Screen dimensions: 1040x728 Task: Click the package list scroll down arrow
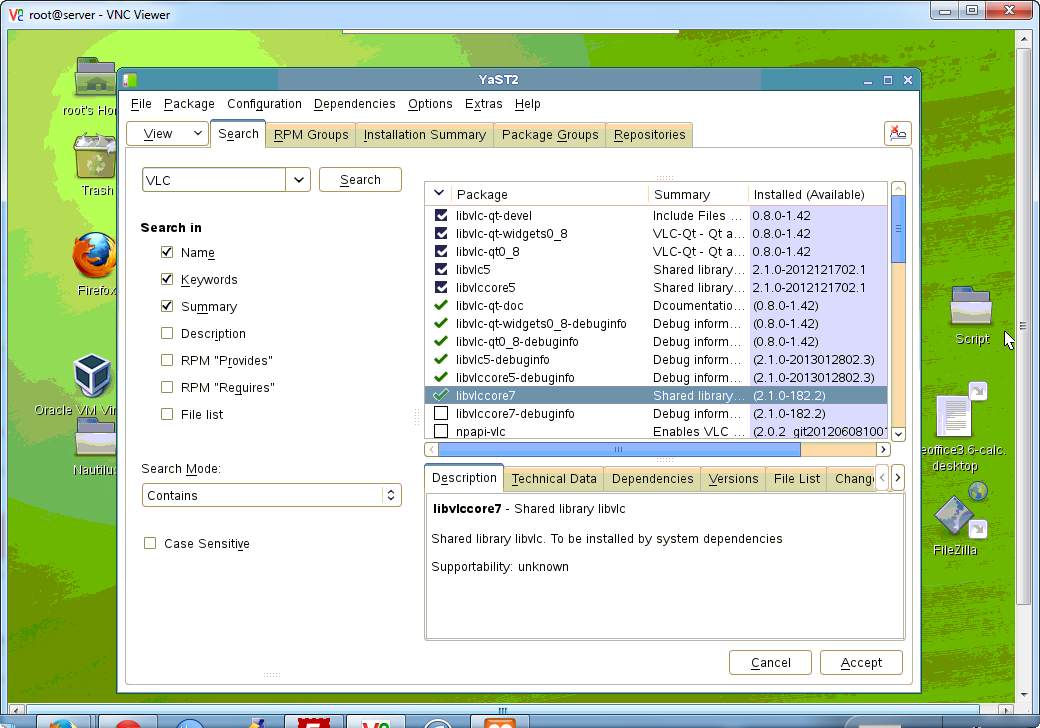pyautogui.click(x=898, y=434)
